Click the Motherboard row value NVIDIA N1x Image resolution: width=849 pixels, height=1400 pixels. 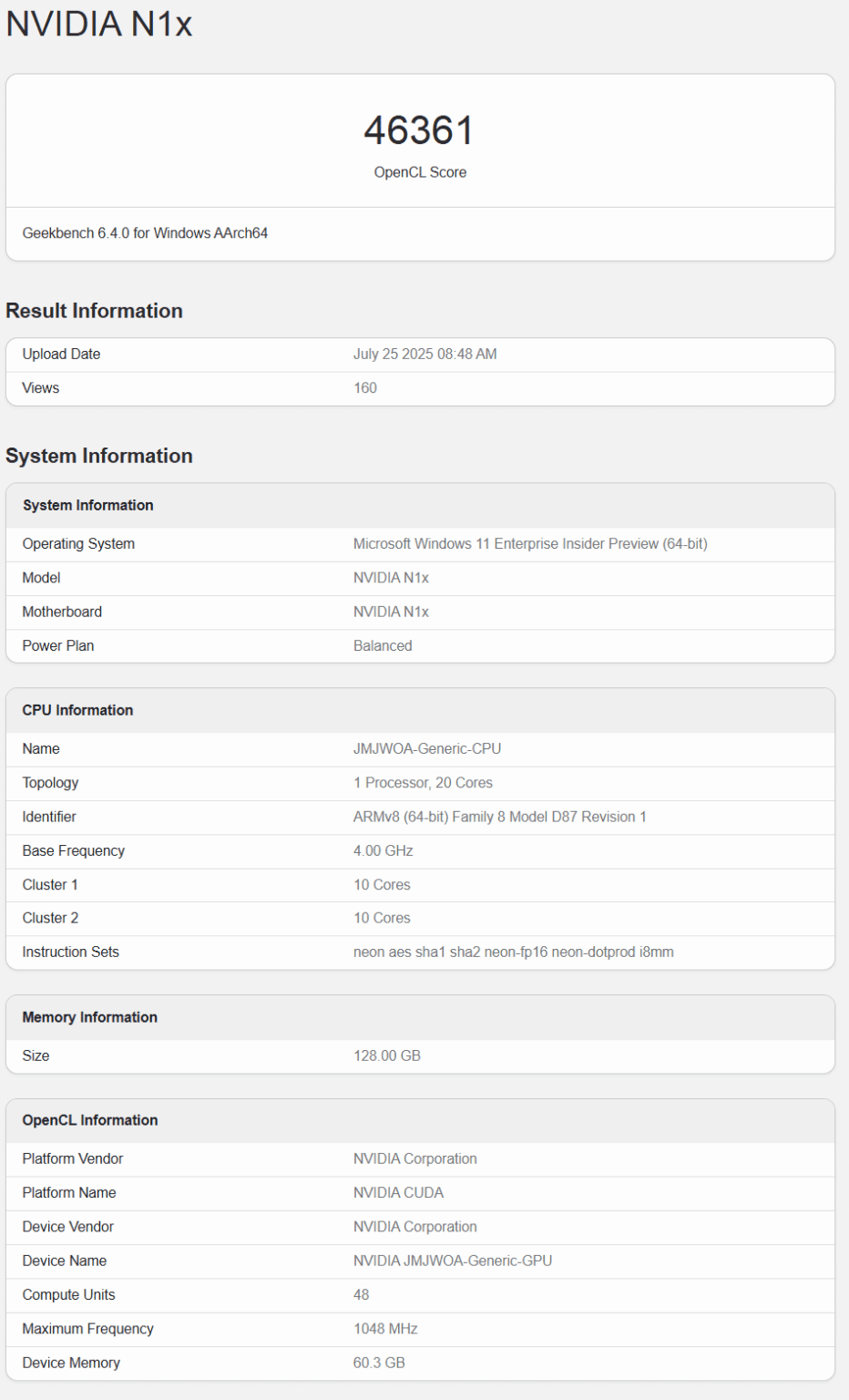(391, 612)
